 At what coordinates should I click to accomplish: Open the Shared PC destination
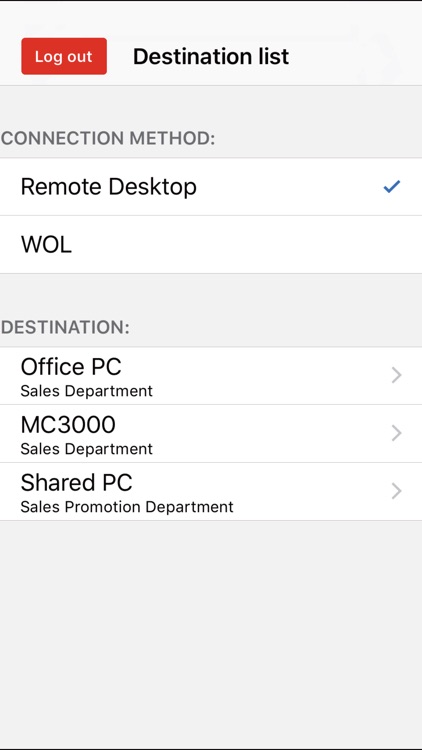click(211, 492)
